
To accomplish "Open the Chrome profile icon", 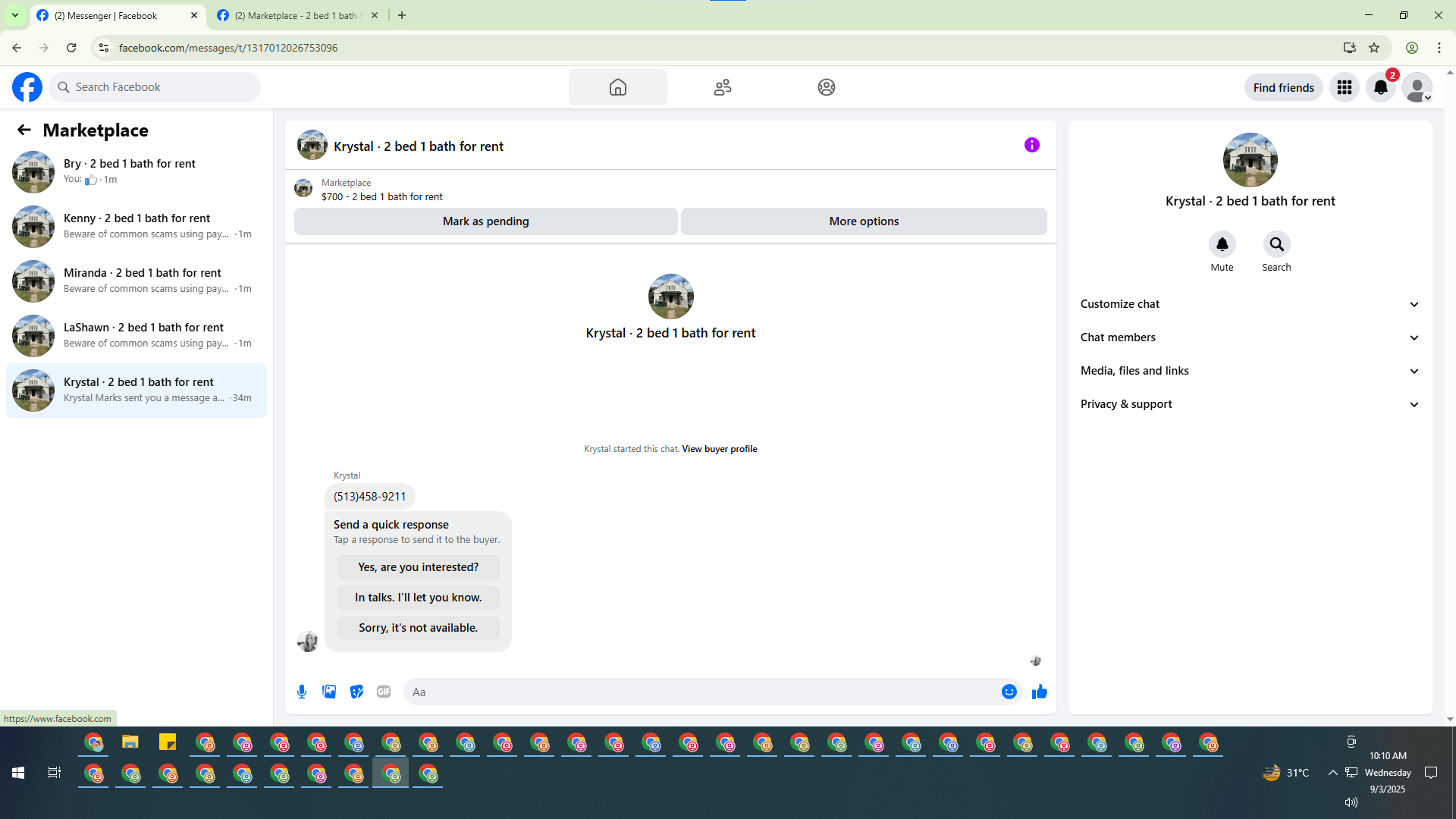I will point(1412,48).
